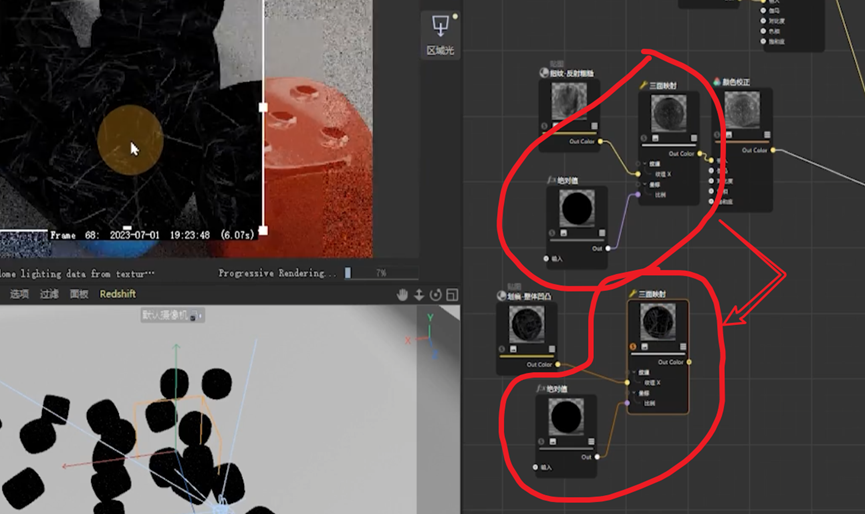This screenshot has height=514, width=865.
Task: Click the Out Color port of 颜色校正 node
Action: click(775, 151)
